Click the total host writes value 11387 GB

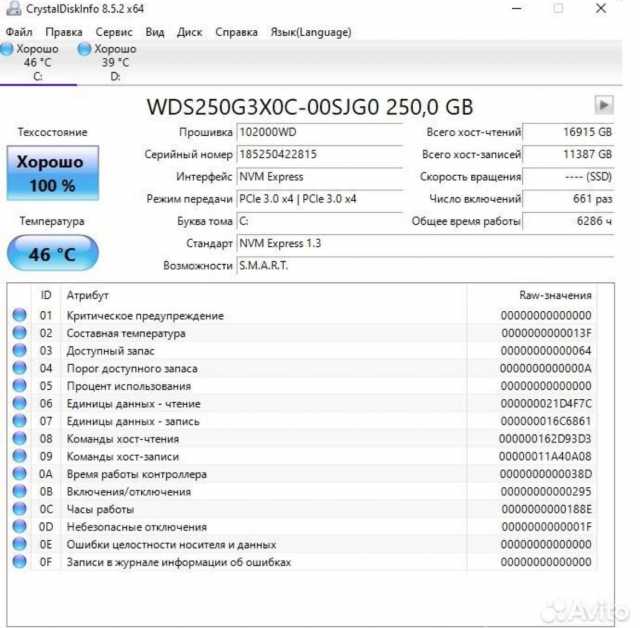pos(569,154)
